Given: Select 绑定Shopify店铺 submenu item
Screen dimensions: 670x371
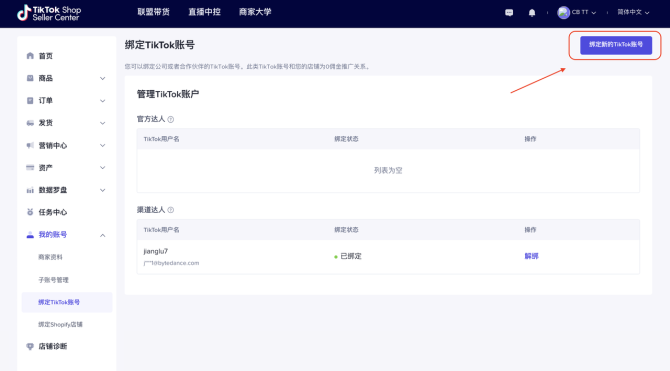Looking at the screenshot, I should (60, 324).
